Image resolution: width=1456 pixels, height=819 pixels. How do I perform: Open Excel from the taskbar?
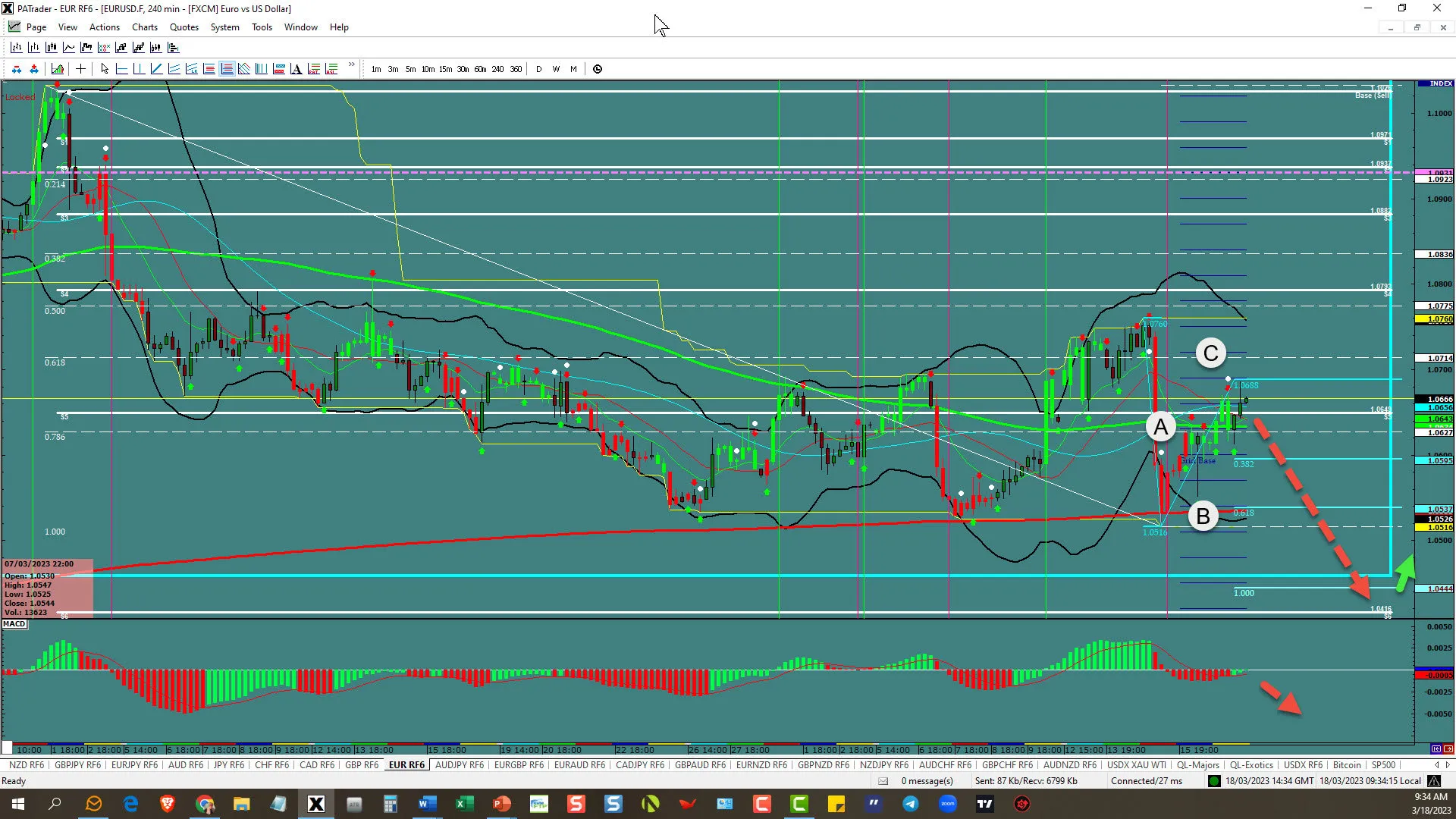coord(464,804)
